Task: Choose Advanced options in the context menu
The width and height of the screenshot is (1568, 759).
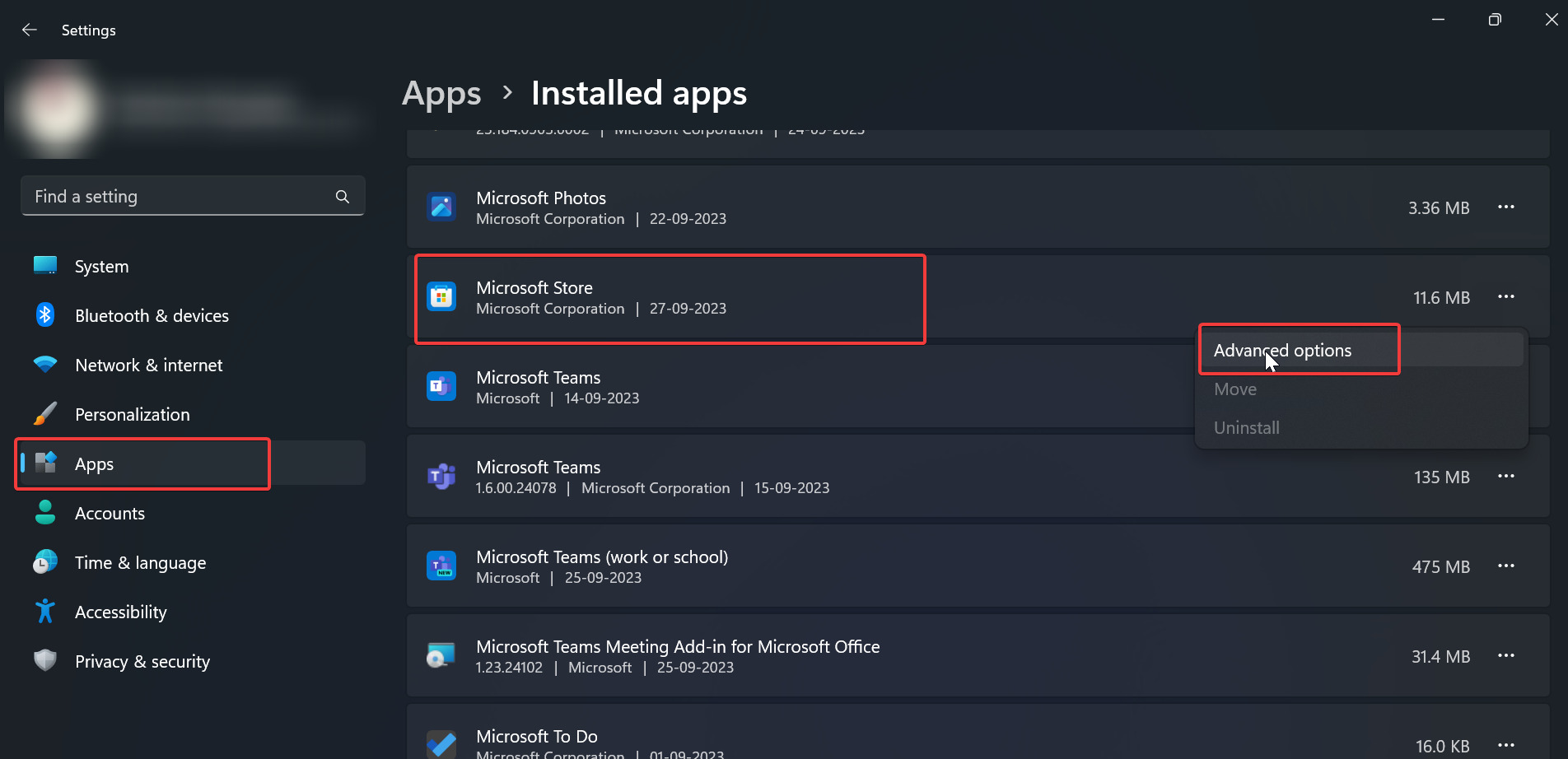Action: [x=1361, y=350]
